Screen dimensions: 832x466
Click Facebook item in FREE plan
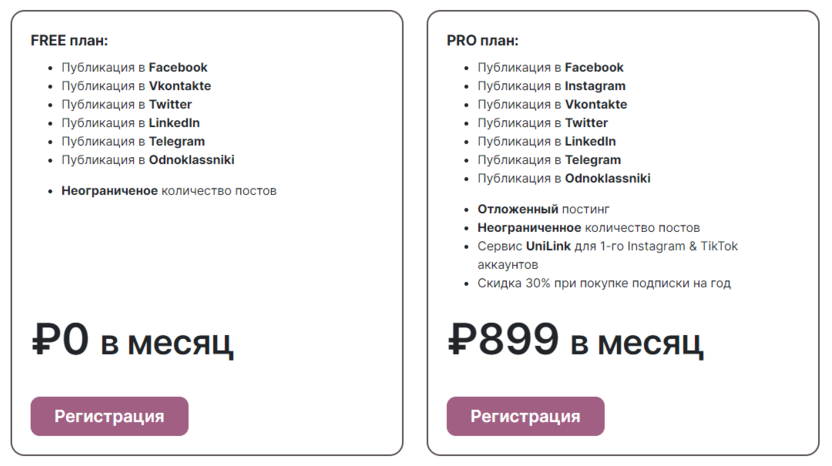coord(134,67)
